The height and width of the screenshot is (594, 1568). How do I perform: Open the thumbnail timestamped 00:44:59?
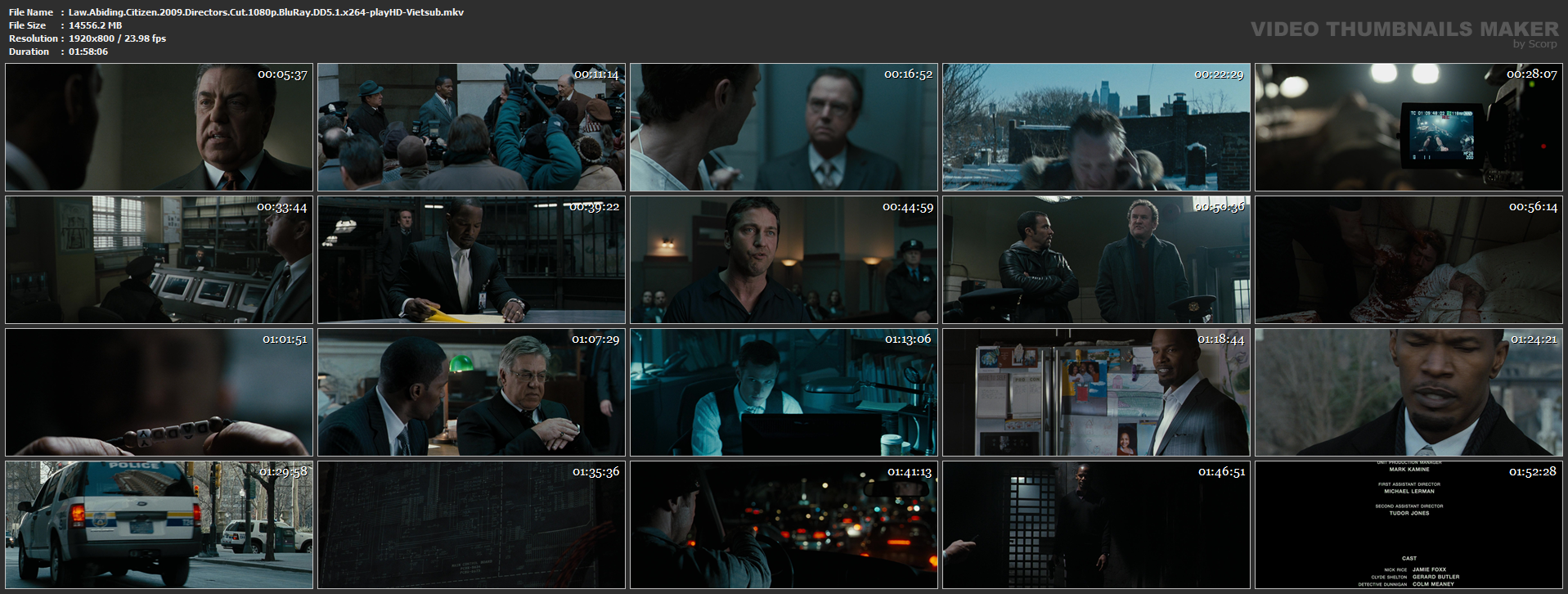pos(784,259)
